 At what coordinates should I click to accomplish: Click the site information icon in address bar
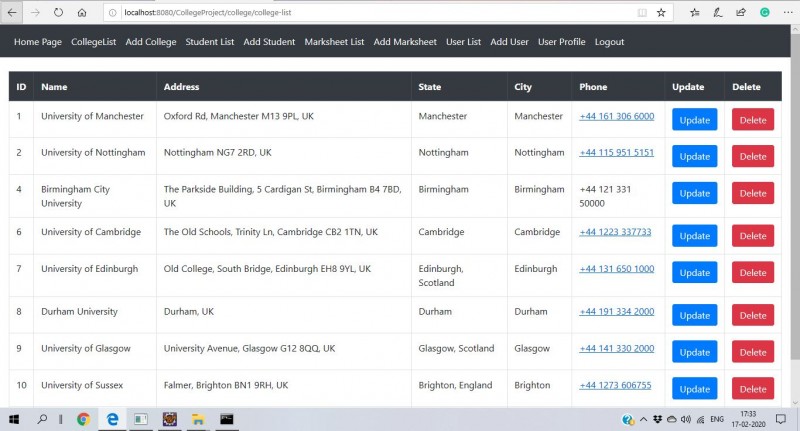click(112, 13)
